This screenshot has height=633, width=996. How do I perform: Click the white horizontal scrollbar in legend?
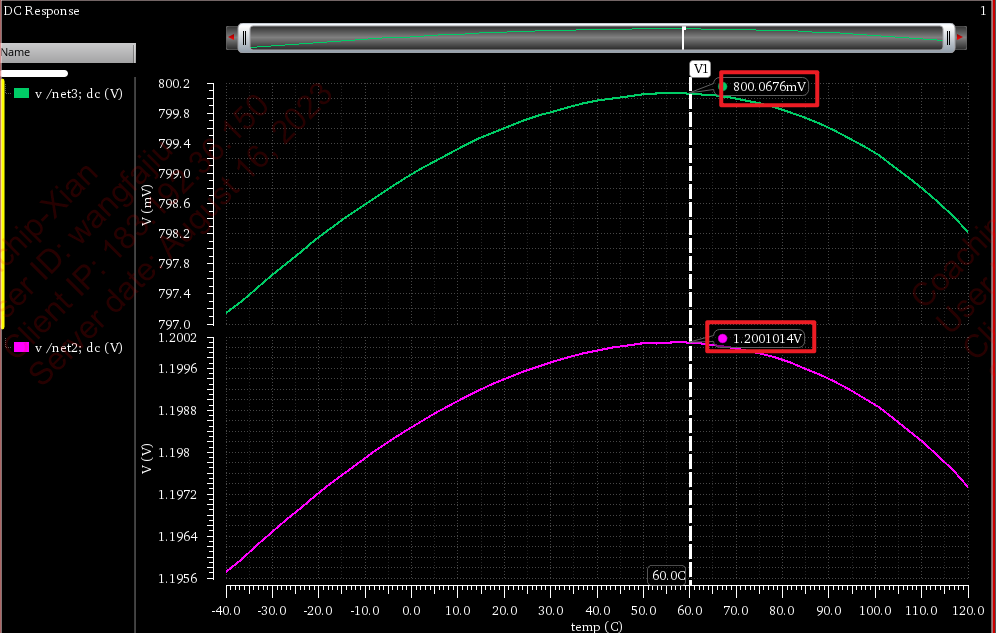pos(34,73)
